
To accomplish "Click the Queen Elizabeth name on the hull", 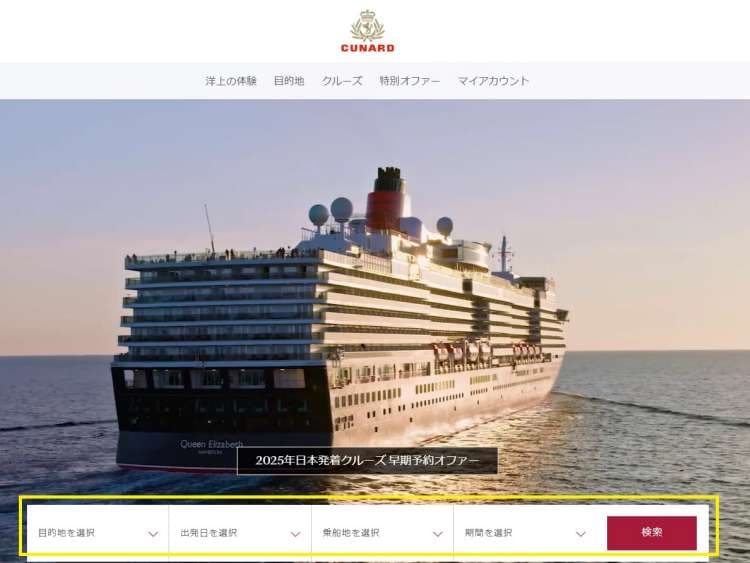I will coord(211,444).
